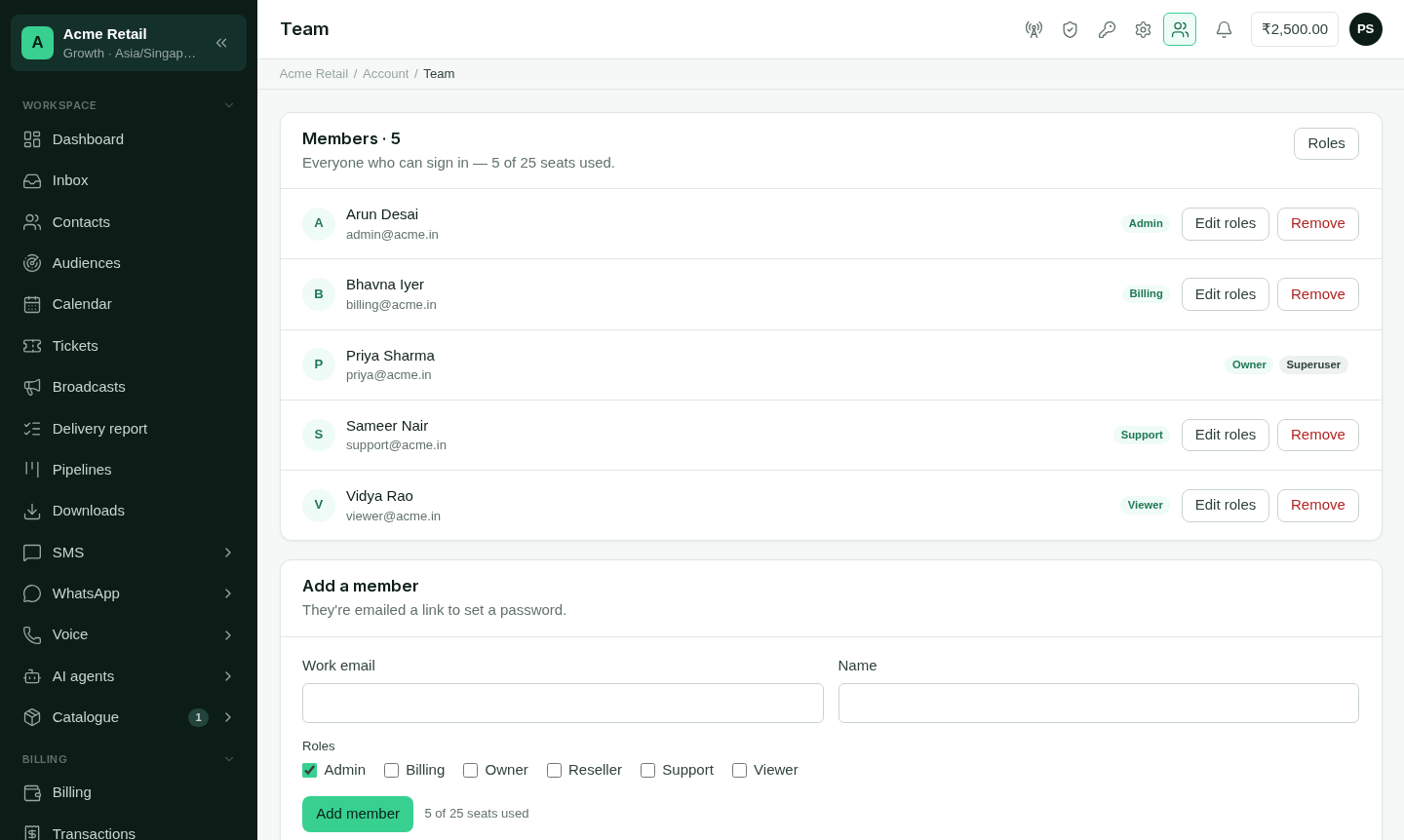Click the PS user avatar

click(x=1366, y=29)
